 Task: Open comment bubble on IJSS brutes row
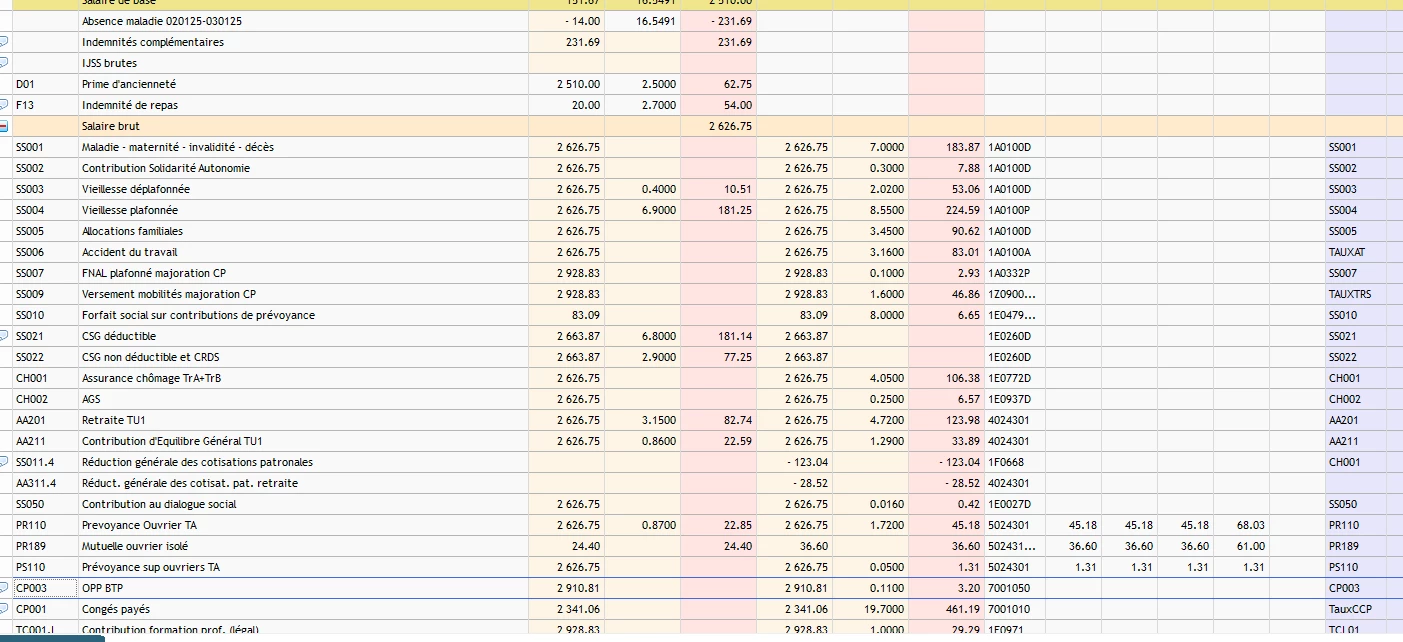pos(4,63)
